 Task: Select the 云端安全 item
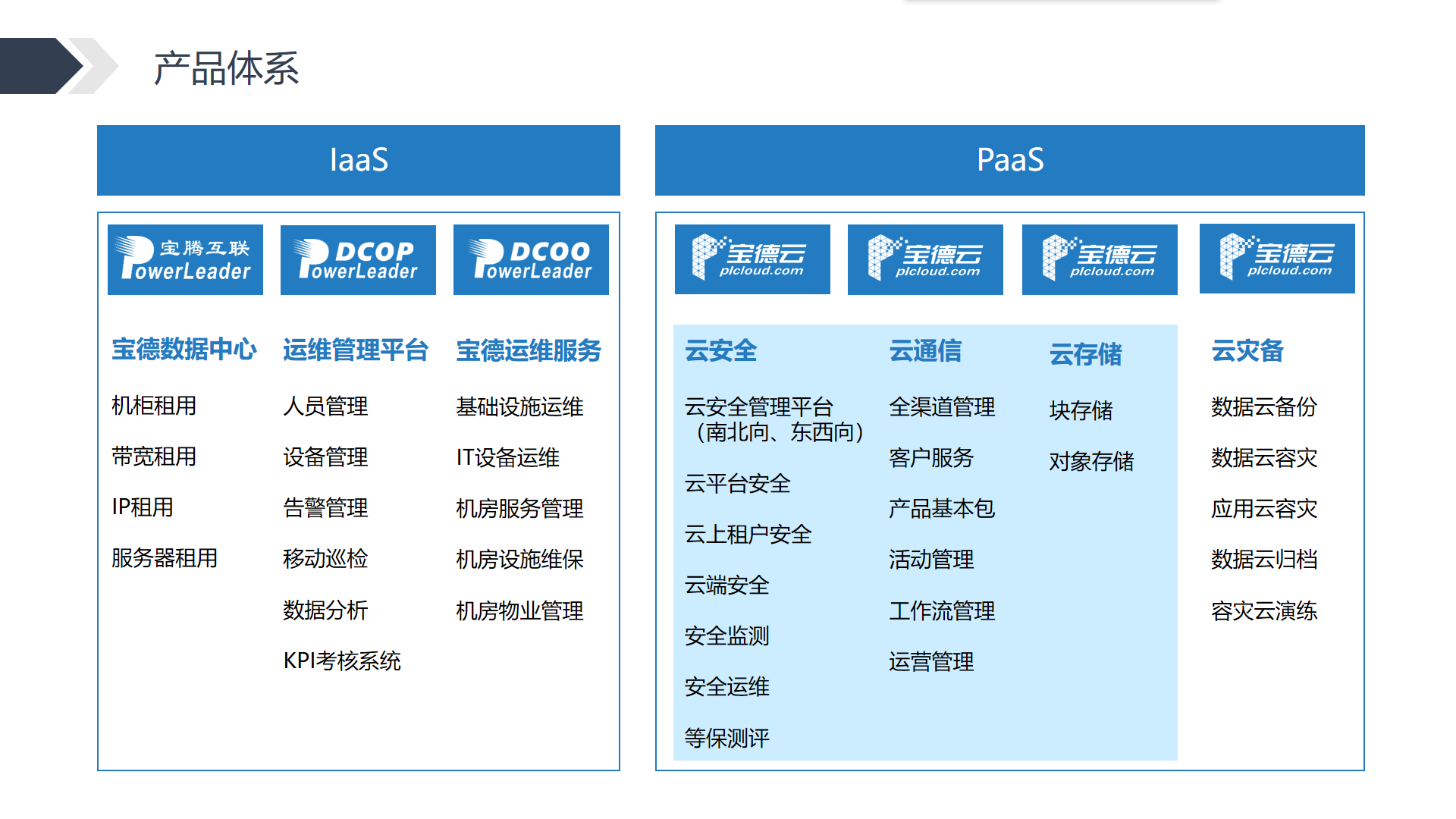727,585
